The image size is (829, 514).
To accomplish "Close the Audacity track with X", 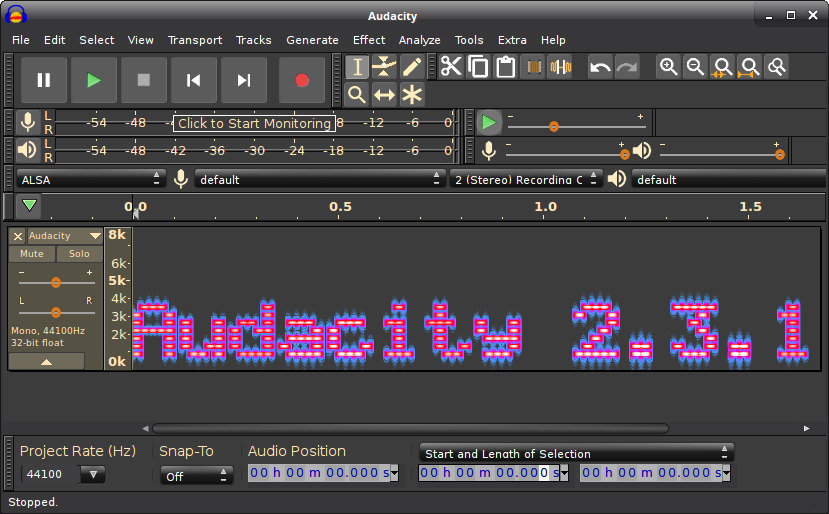I will pos(18,236).
